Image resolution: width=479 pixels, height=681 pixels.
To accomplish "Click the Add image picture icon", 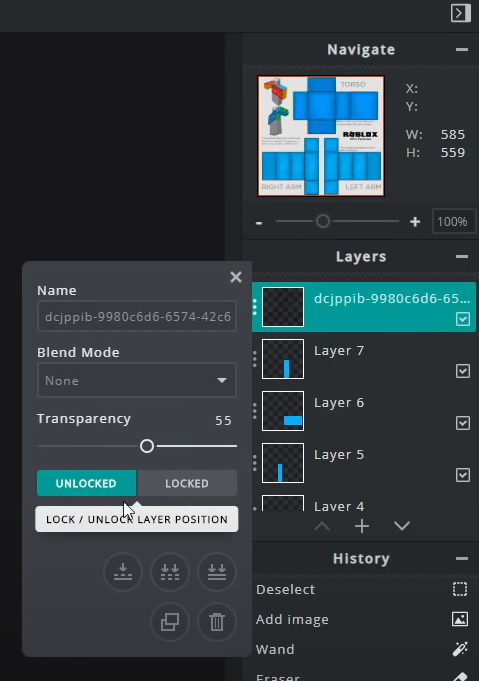I will pos(460,619).
